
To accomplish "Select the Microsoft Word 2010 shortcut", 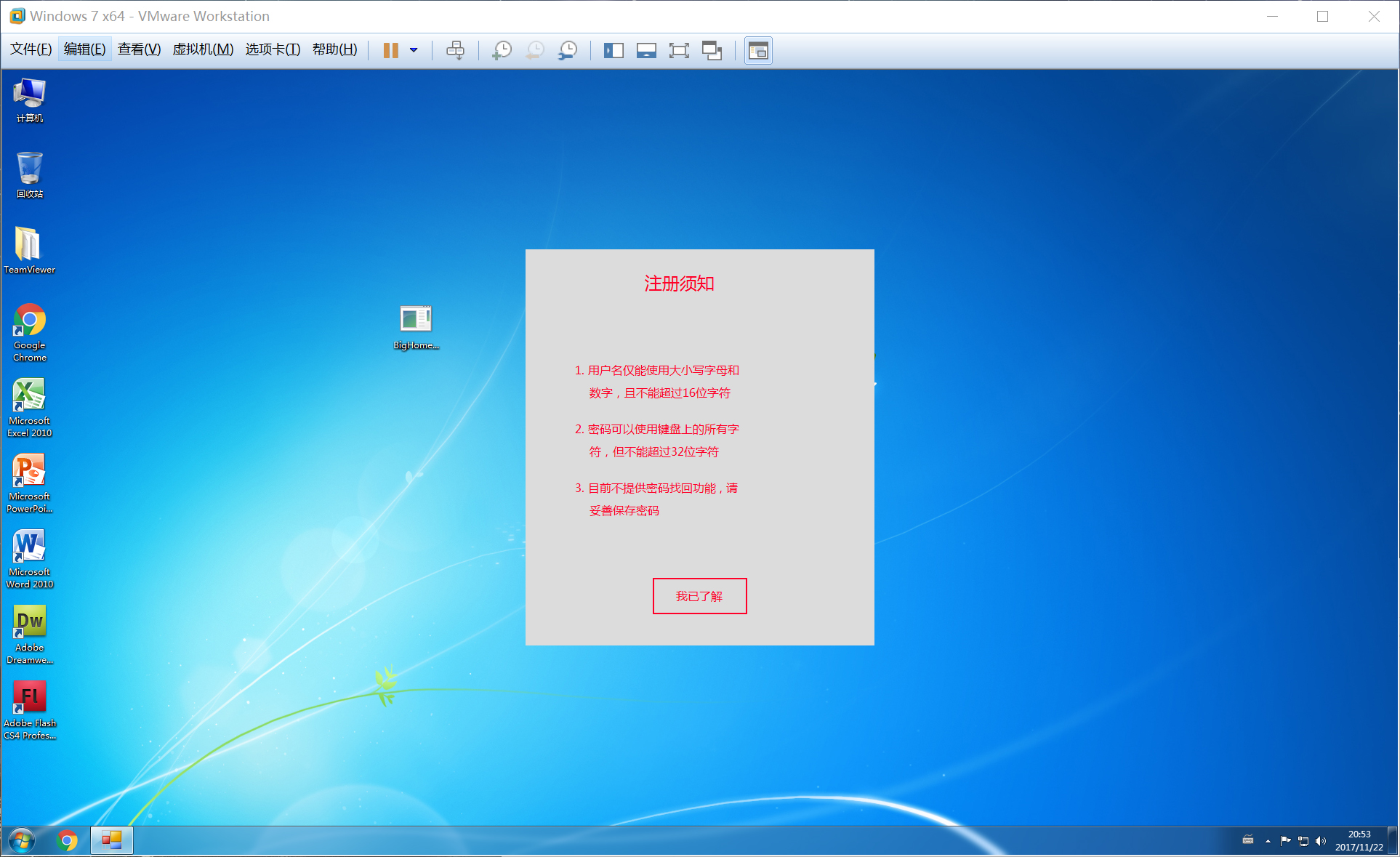I will (30, 559).
